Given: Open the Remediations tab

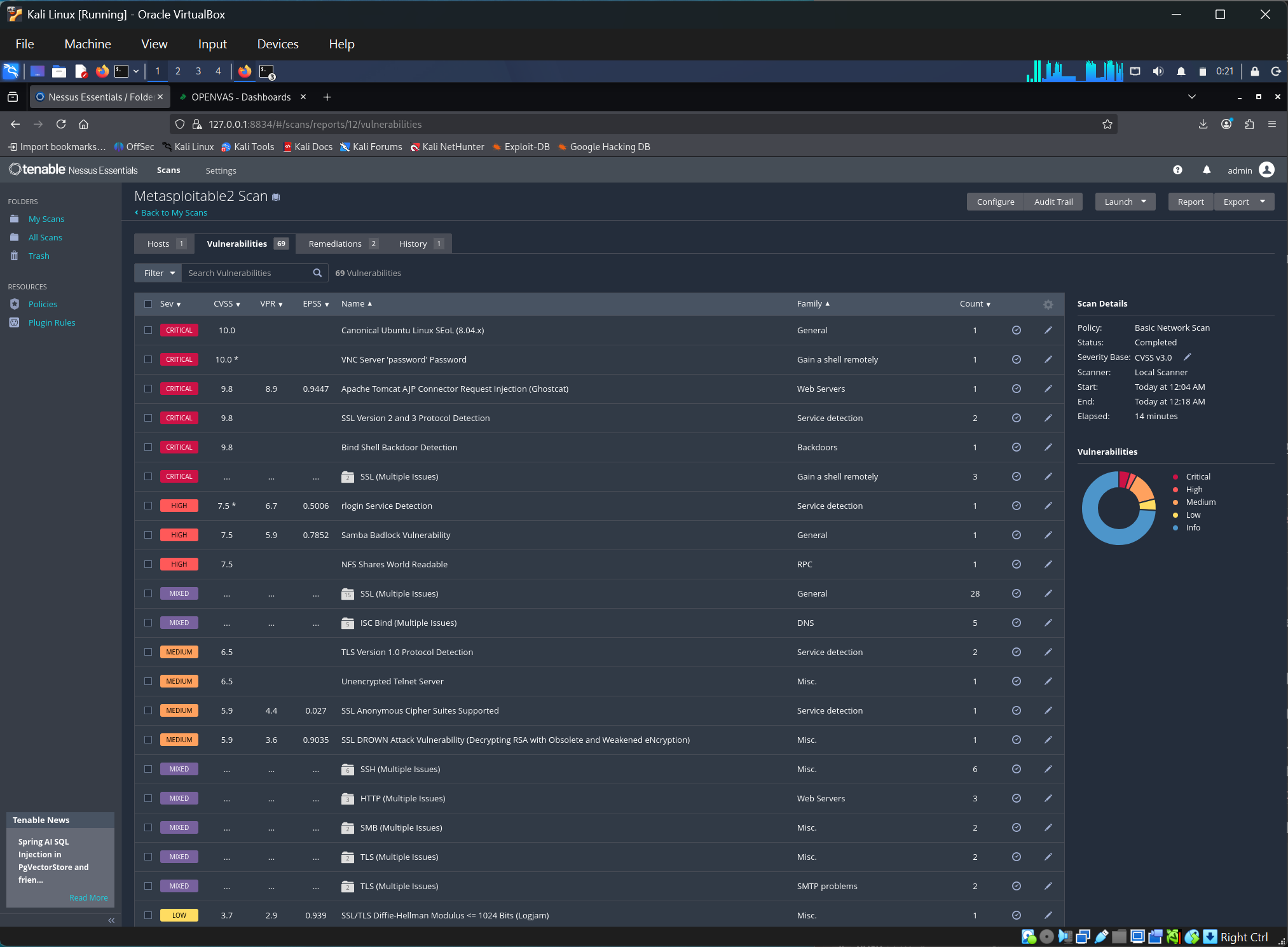Looking at the screenshot, I should coord(342,244).
